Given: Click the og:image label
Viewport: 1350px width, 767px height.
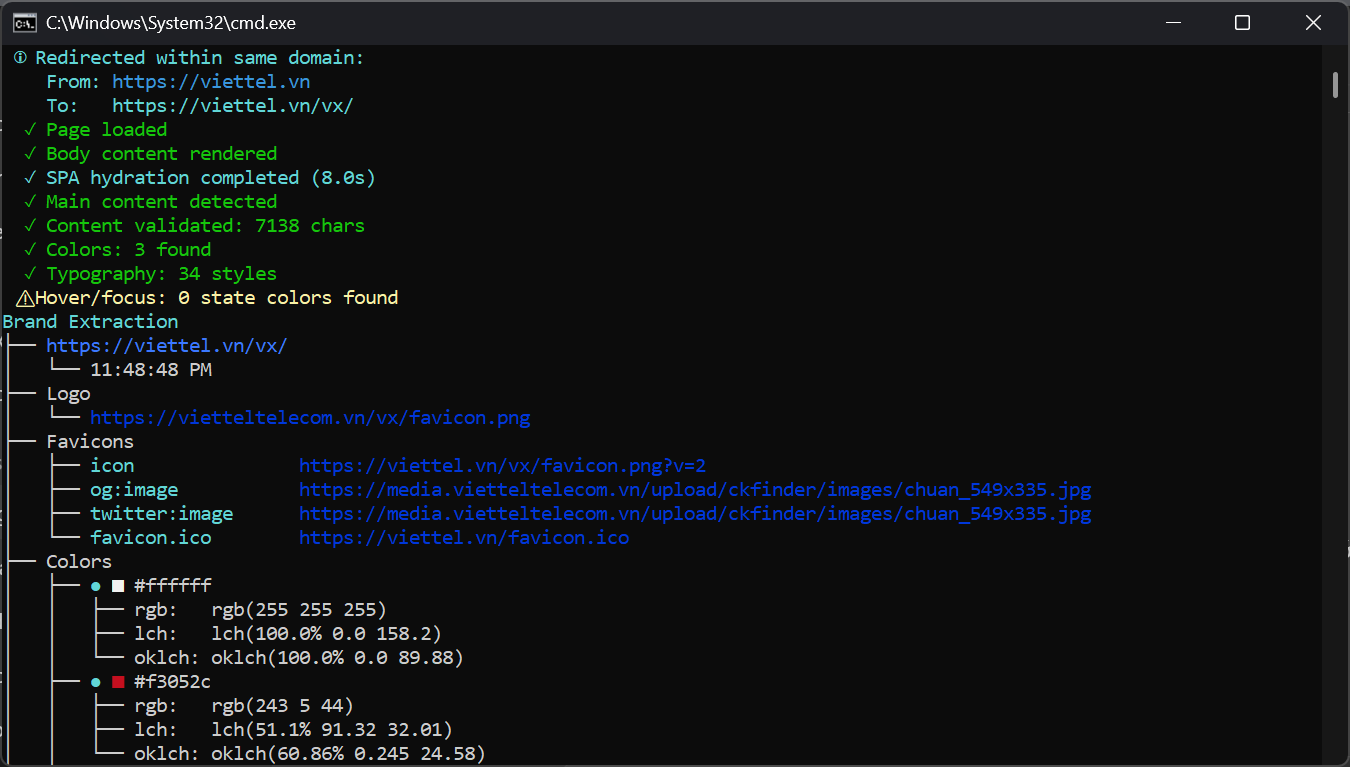Looking at the screenshot, I should [134, 490].
